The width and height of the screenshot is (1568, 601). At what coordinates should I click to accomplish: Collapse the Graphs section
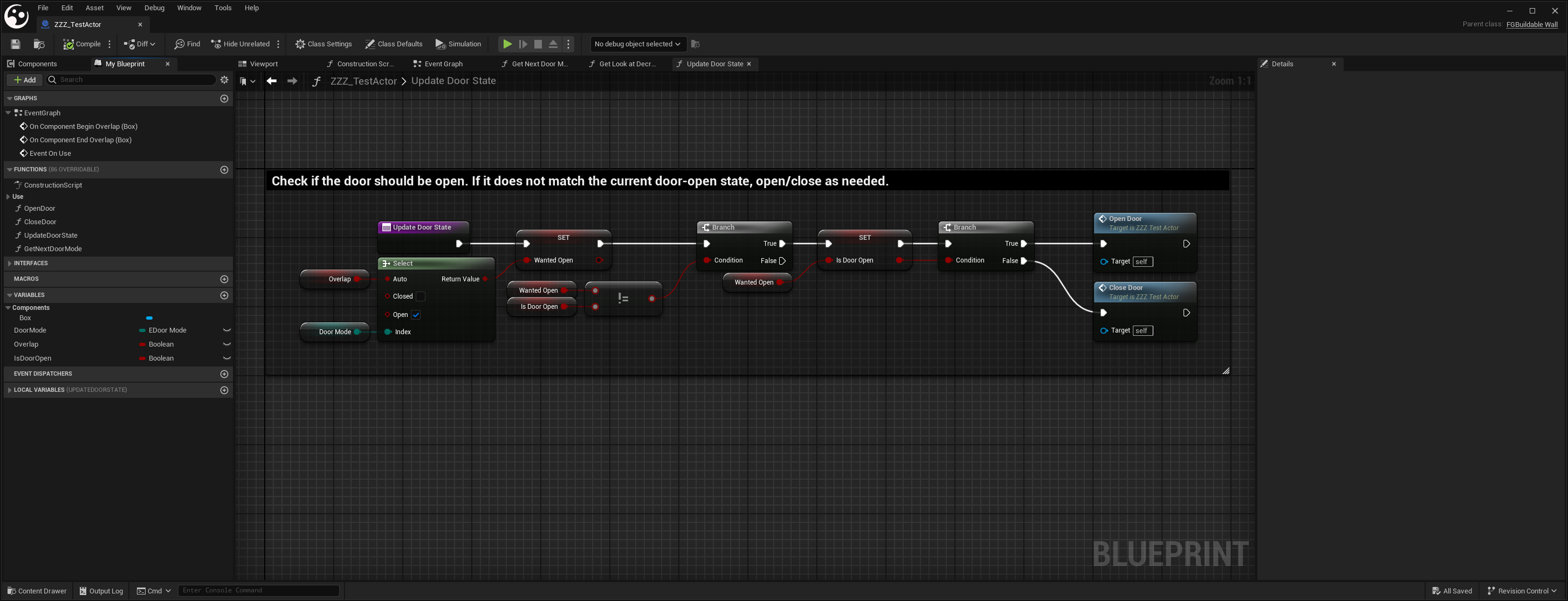(9, 99)
